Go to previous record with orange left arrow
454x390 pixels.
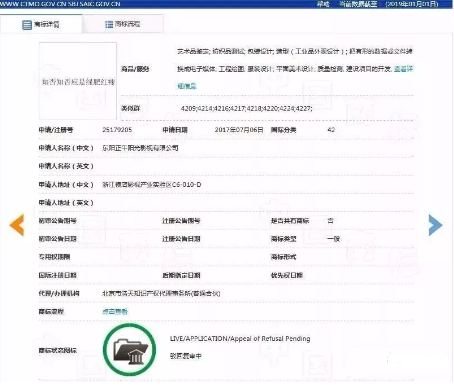click(17, 225)
